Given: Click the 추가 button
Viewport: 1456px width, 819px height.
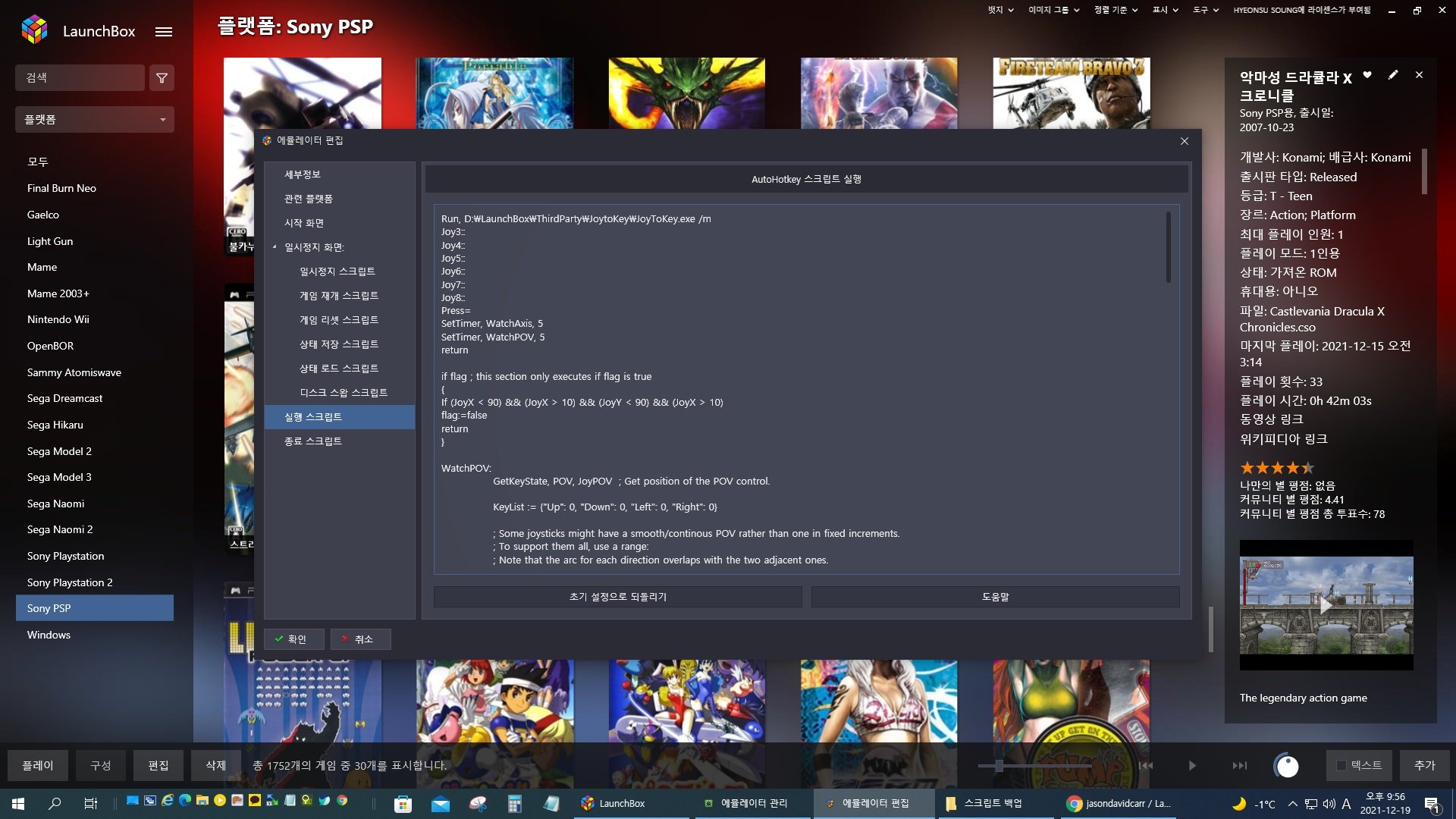Looking at the screenshot, I should click(x=1425, y=766).
